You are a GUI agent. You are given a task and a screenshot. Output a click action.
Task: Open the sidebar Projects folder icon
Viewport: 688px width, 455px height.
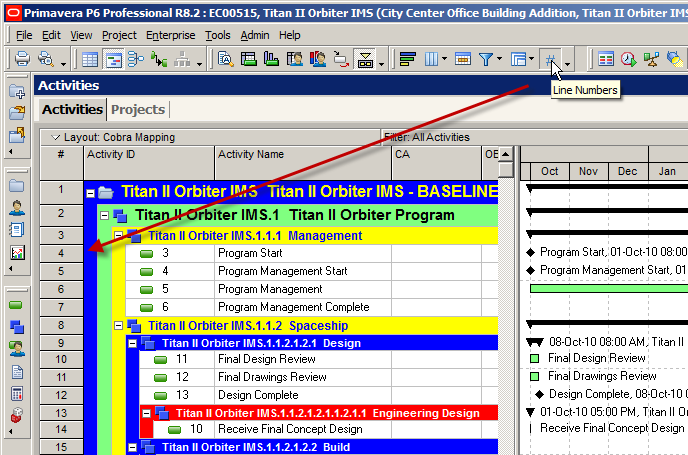click(17, 185)
